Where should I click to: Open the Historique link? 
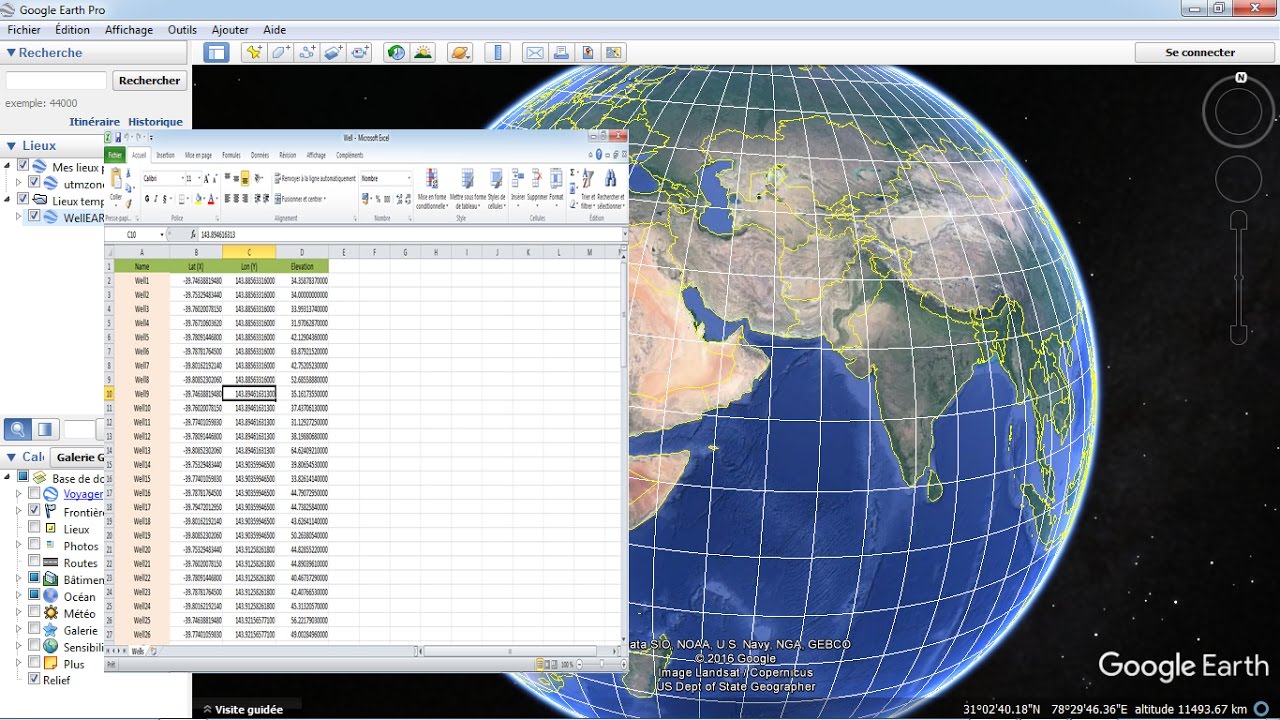(x=155, y=122)
